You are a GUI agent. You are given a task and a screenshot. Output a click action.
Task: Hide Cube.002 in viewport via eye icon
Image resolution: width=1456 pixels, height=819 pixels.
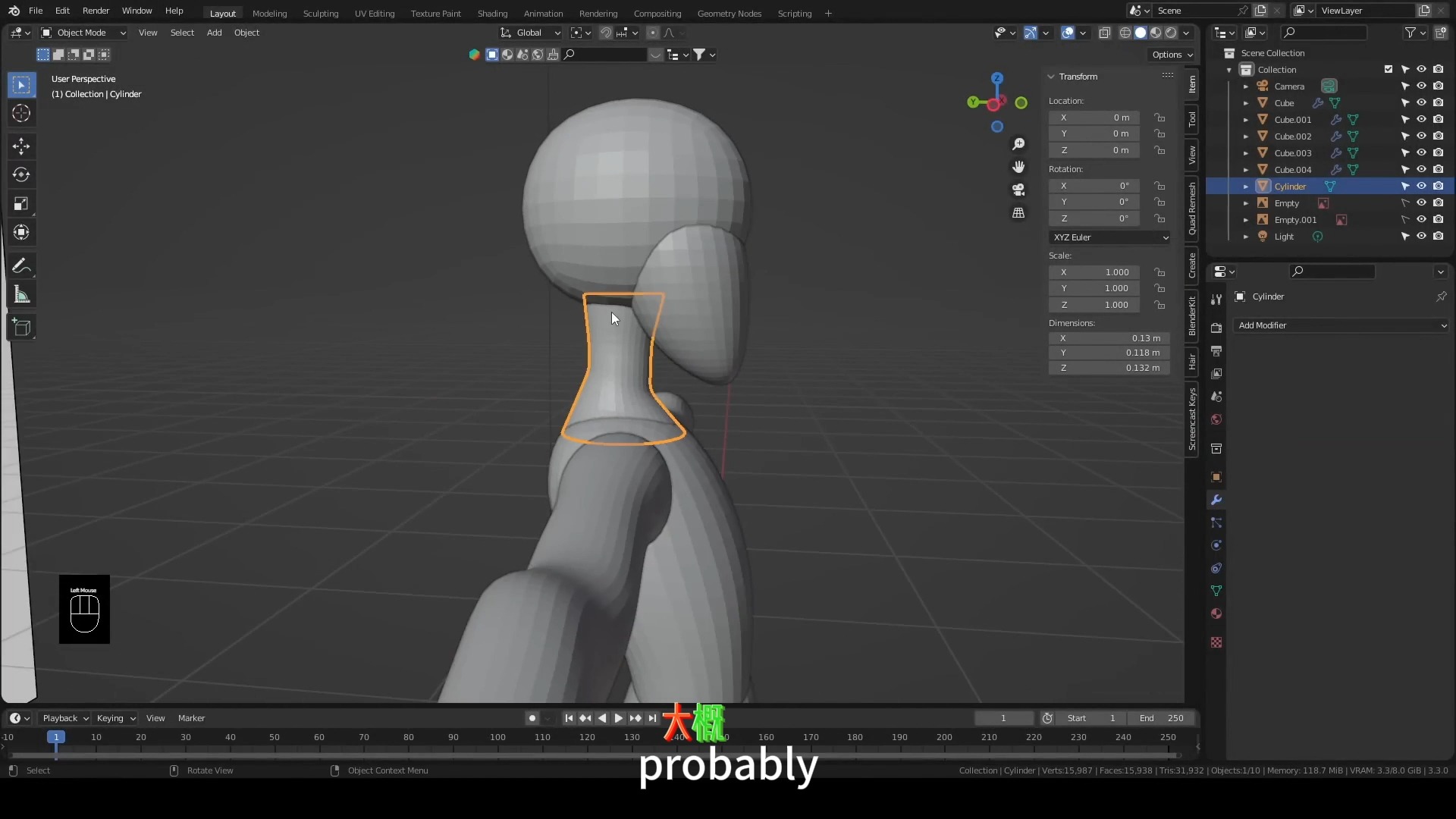tap(1422, 136)
